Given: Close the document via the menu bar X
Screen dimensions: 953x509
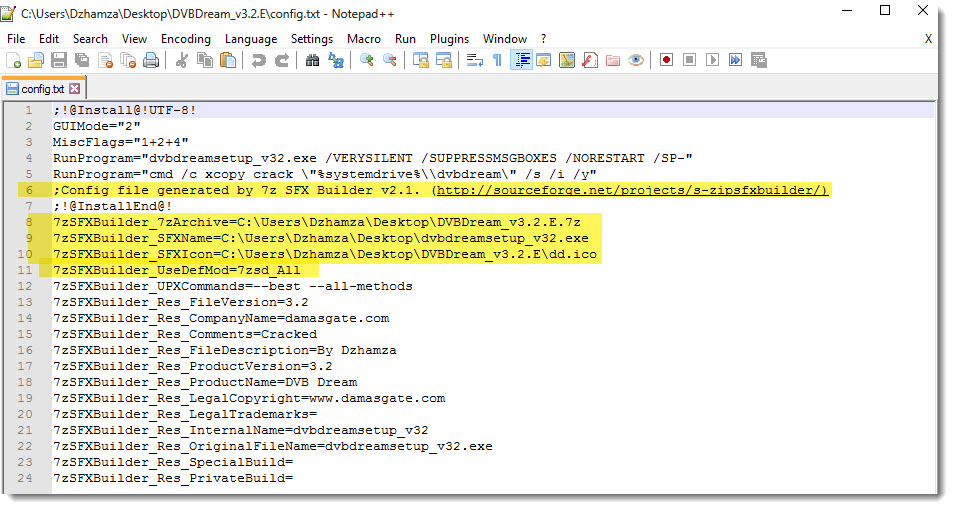Looking at the screenshot, I should pos(928,39).
